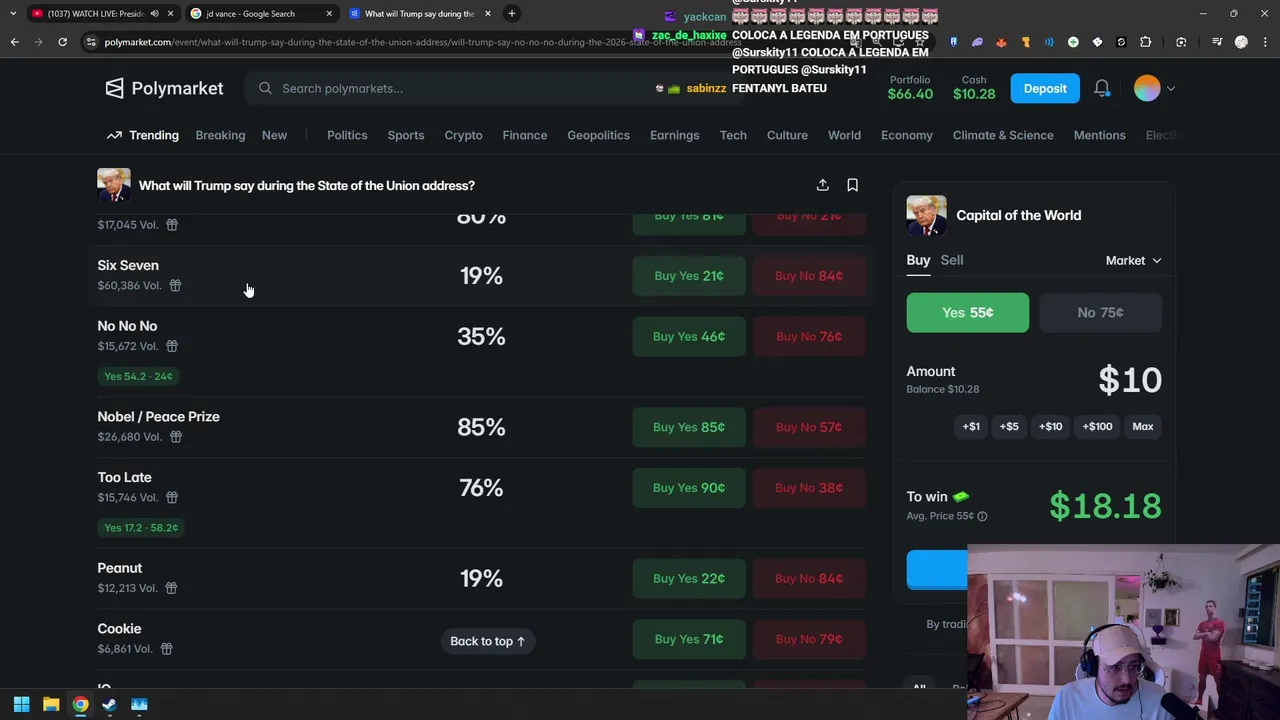
Task: Buy Yes 85¢ on Nobel / Peace Prize
Action: [x=689, y=427]
